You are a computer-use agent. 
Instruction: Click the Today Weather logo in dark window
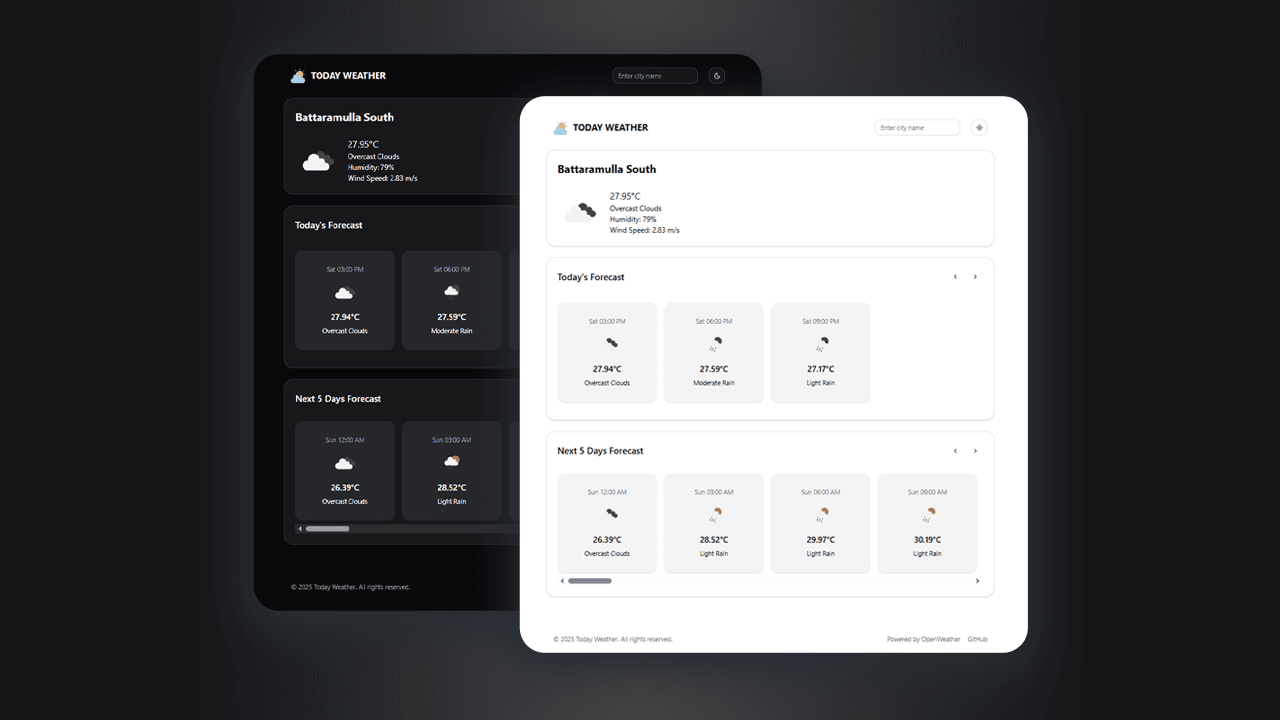pyautogui.click(x=338, y=76)
